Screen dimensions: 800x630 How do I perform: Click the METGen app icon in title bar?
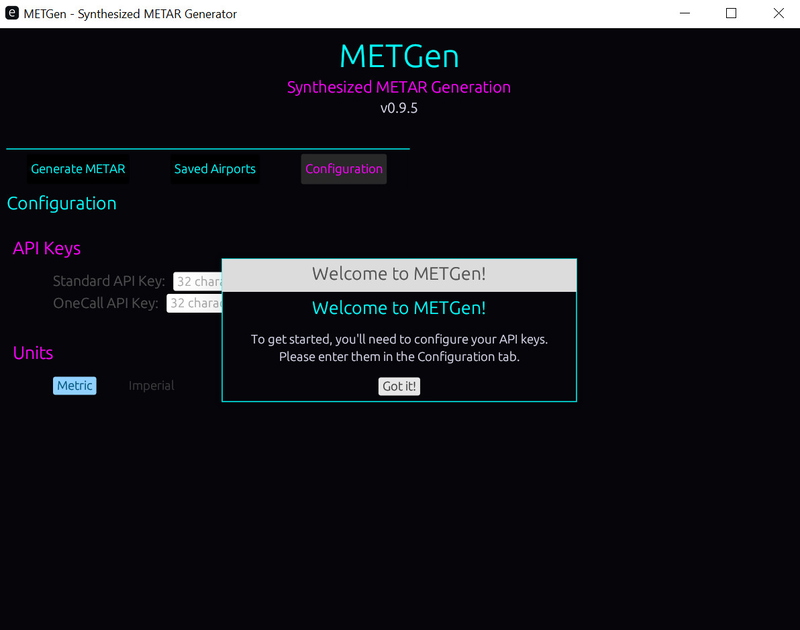click(x=14, y=14)
